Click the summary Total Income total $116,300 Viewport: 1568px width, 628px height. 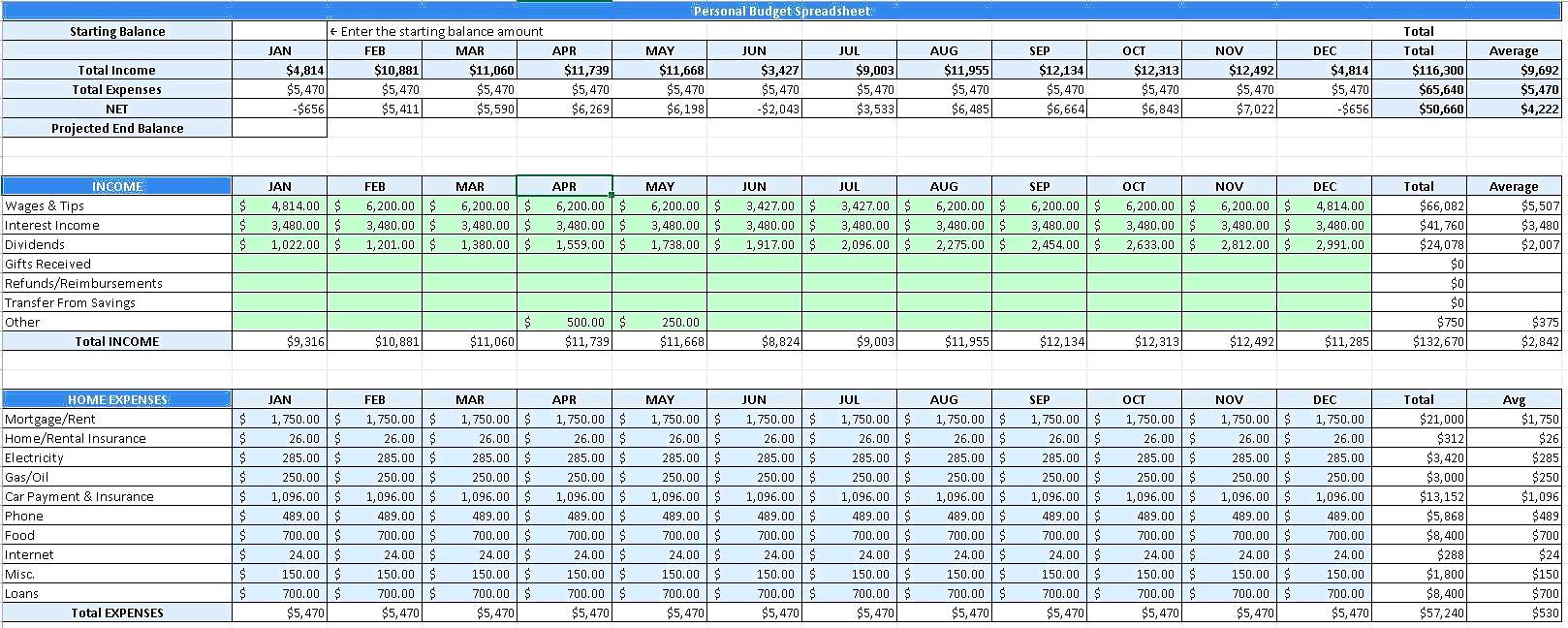[x=1419, y=70]
